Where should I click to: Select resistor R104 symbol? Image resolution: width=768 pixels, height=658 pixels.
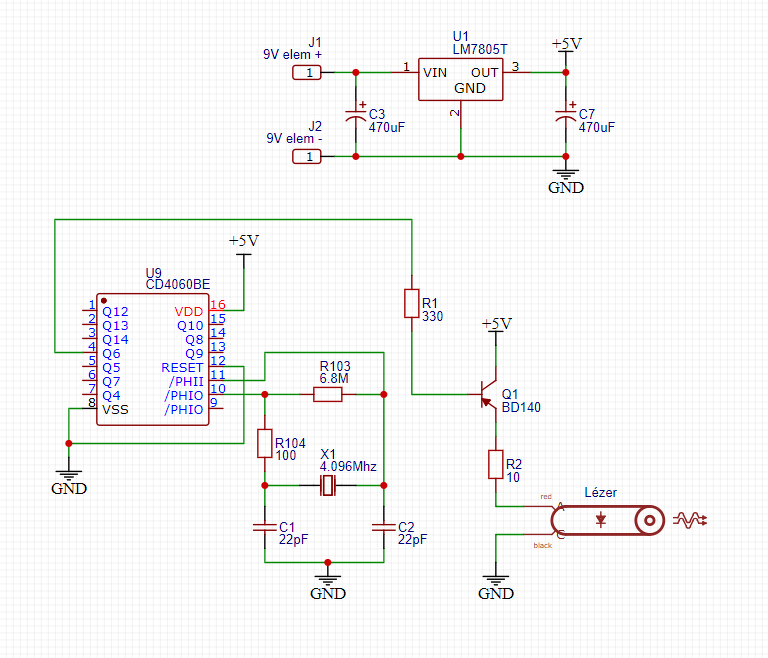pos(265,443)
